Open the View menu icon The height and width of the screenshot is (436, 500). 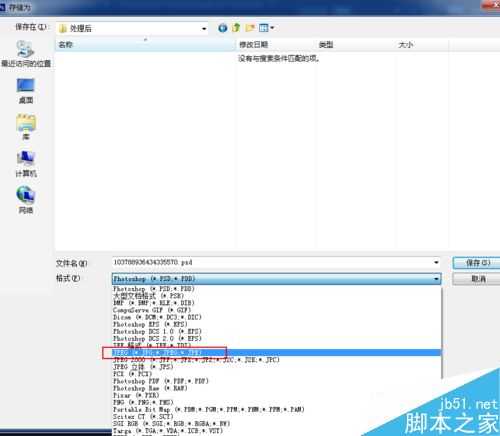(266, 28)
